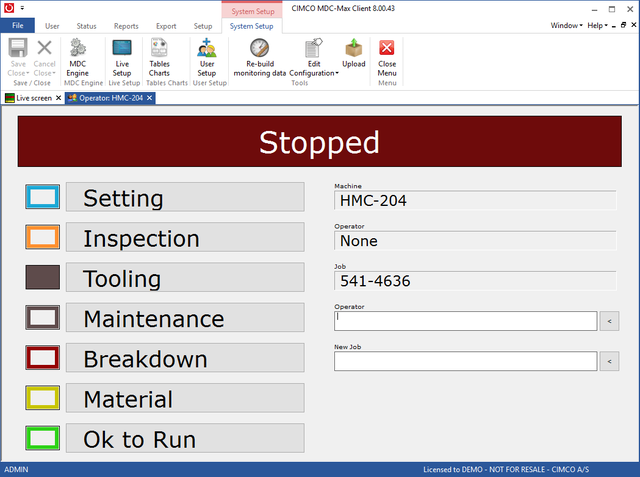
Task: Click the Licensed to DEMO status text
Action: click(x=506, y=470)
